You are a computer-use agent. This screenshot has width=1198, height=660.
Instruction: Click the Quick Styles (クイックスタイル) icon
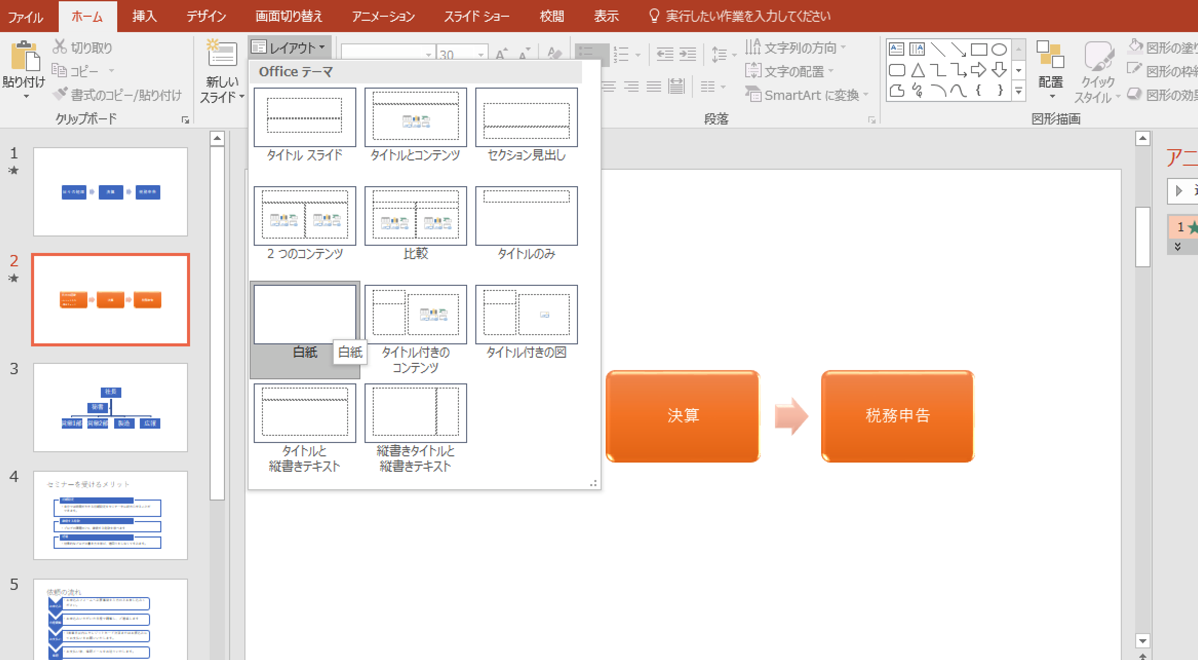click(x=1098, y=56)
